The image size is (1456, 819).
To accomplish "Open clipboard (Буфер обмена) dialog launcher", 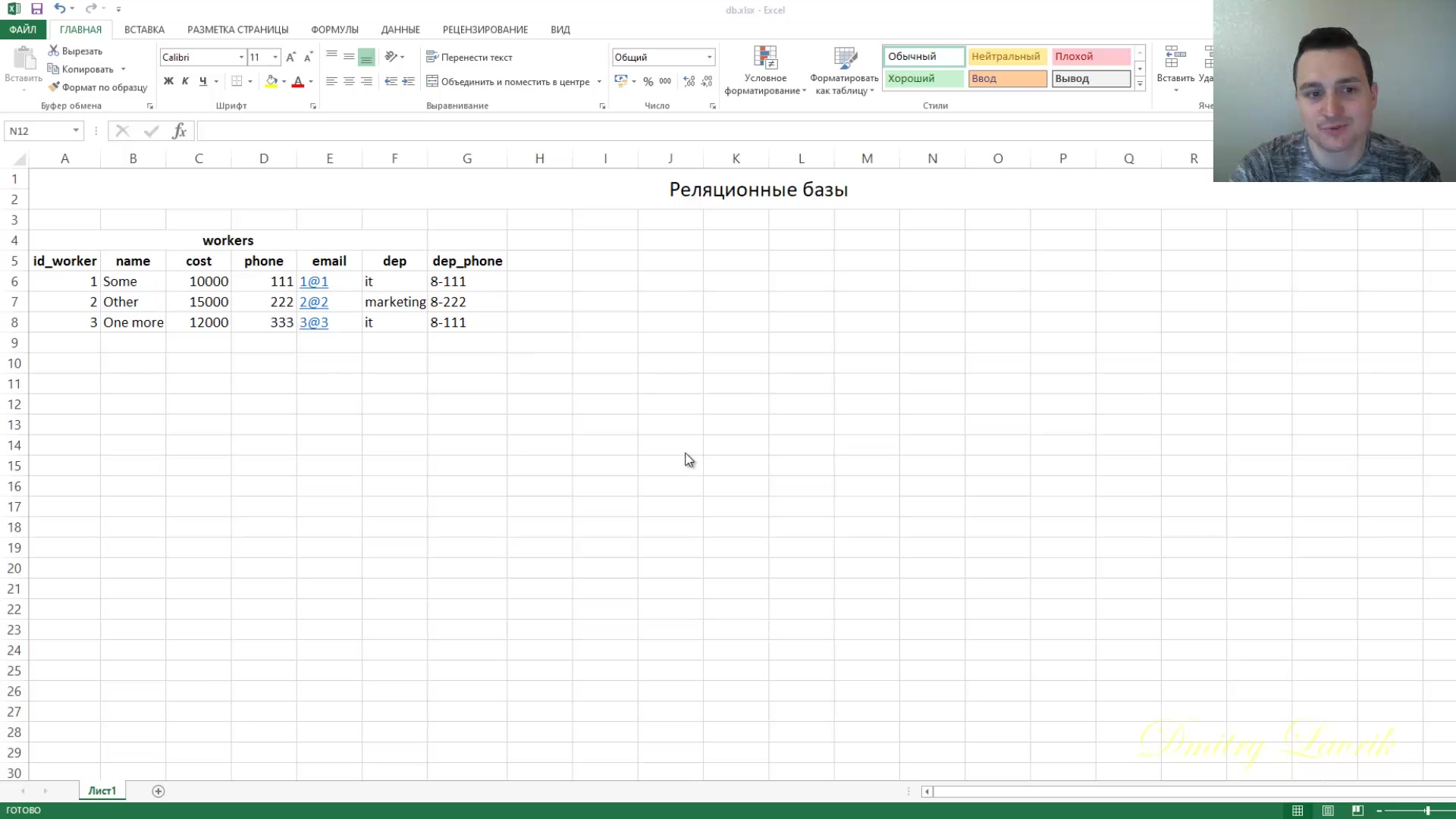I will click(x=149, y=106).
